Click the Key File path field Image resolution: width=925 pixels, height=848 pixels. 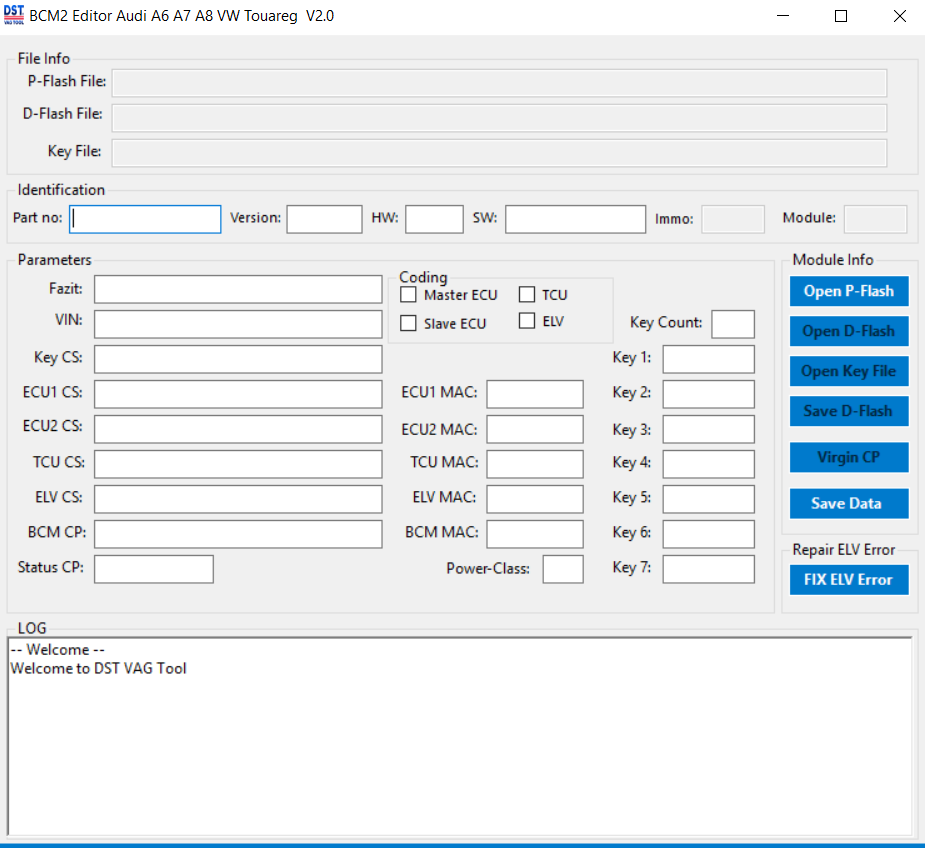499,153
